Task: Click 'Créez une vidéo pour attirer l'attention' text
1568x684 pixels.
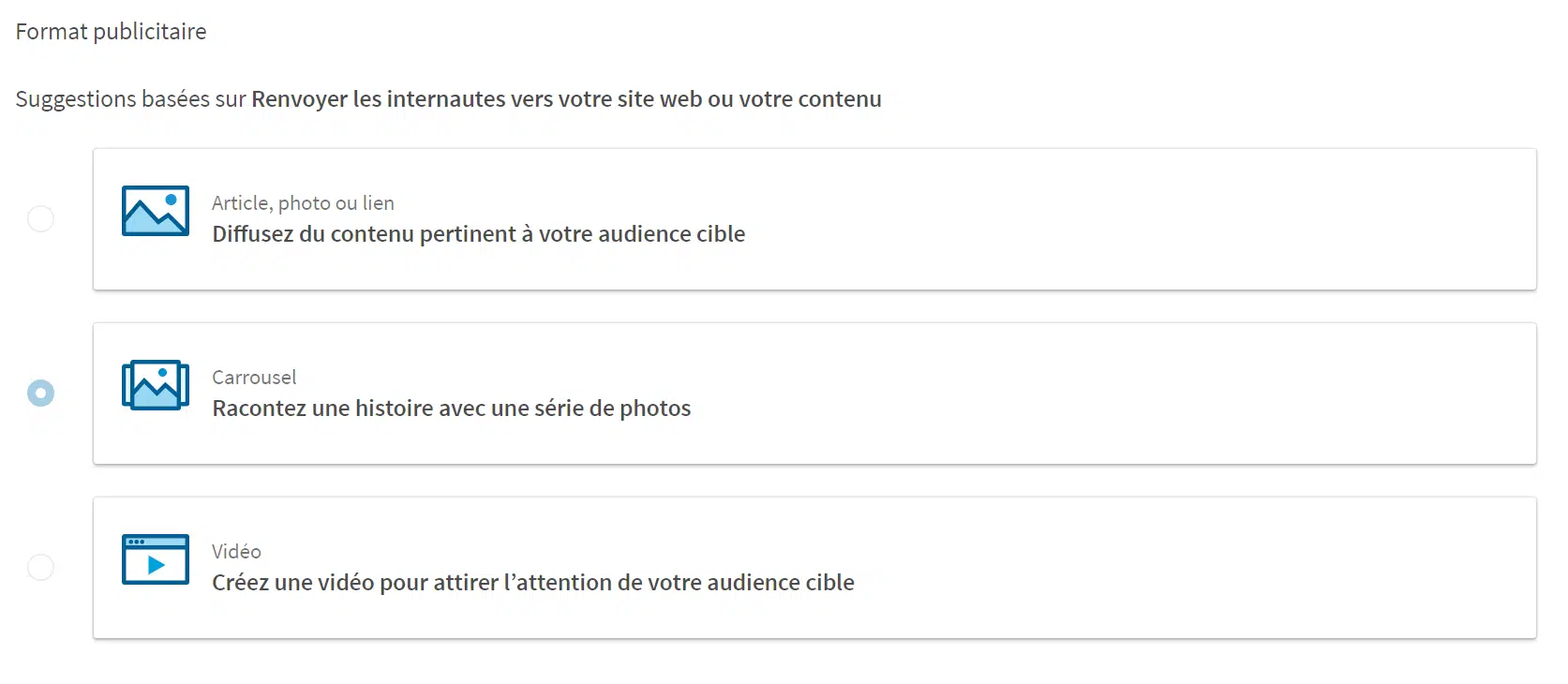Action: 532,583
